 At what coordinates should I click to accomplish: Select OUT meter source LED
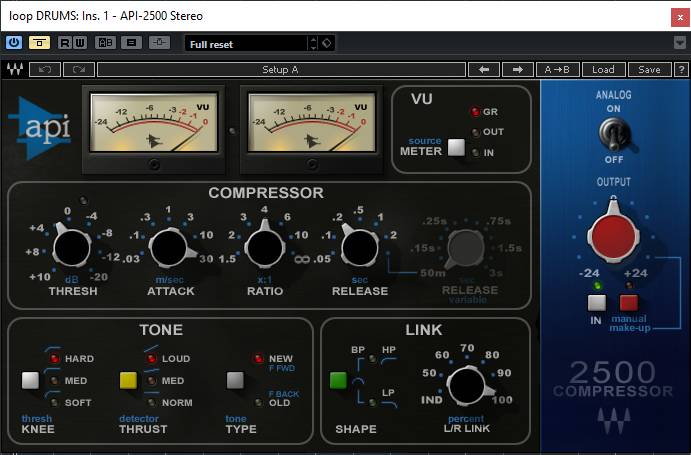476,132
